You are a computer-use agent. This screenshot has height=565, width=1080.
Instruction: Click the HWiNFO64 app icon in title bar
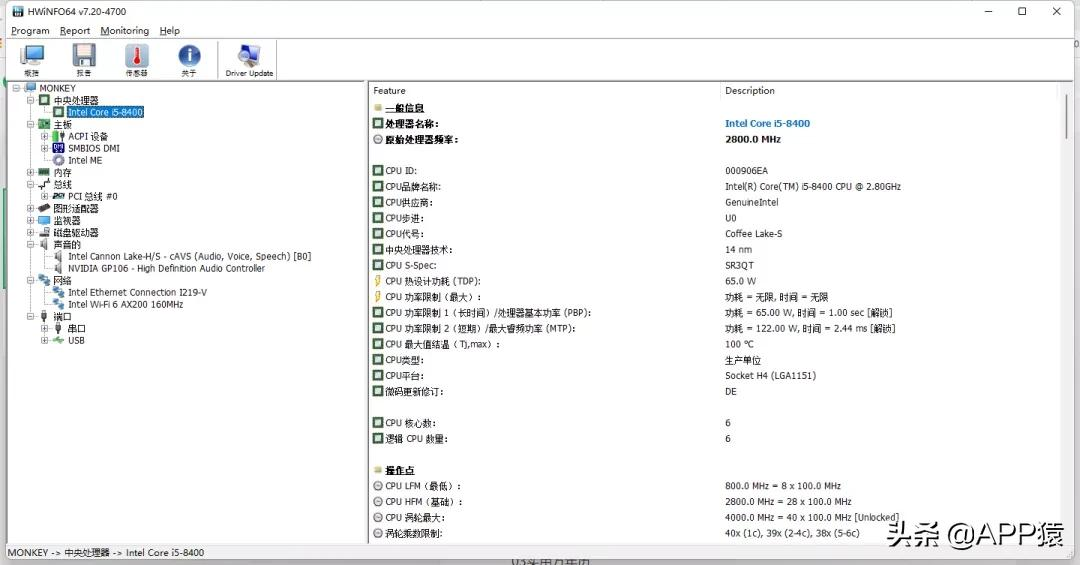[18, 12]
